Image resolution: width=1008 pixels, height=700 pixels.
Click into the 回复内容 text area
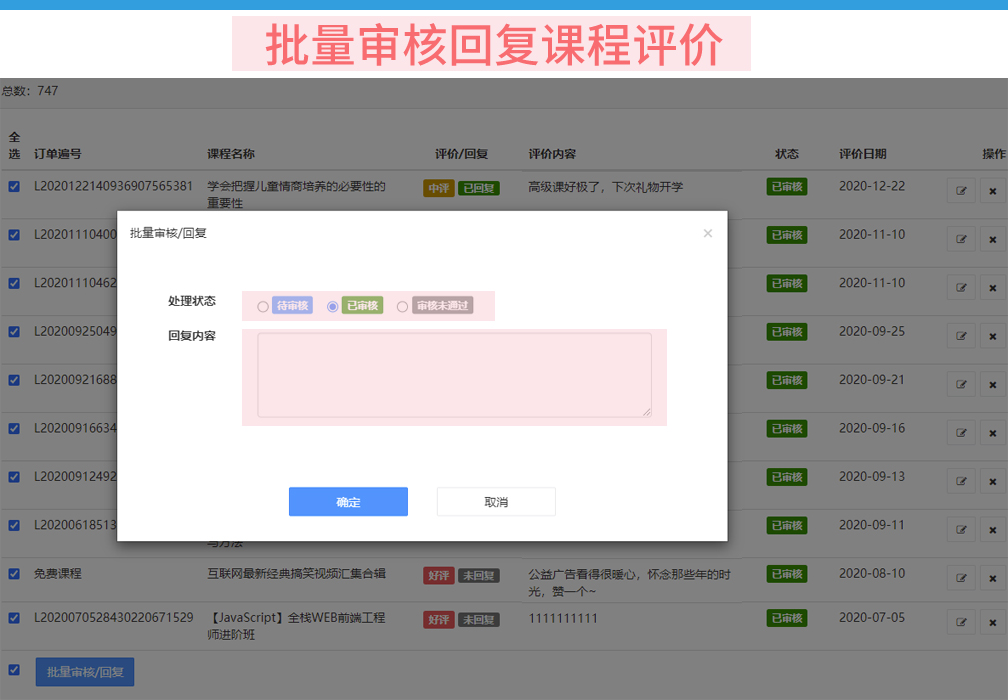(454, 375)
